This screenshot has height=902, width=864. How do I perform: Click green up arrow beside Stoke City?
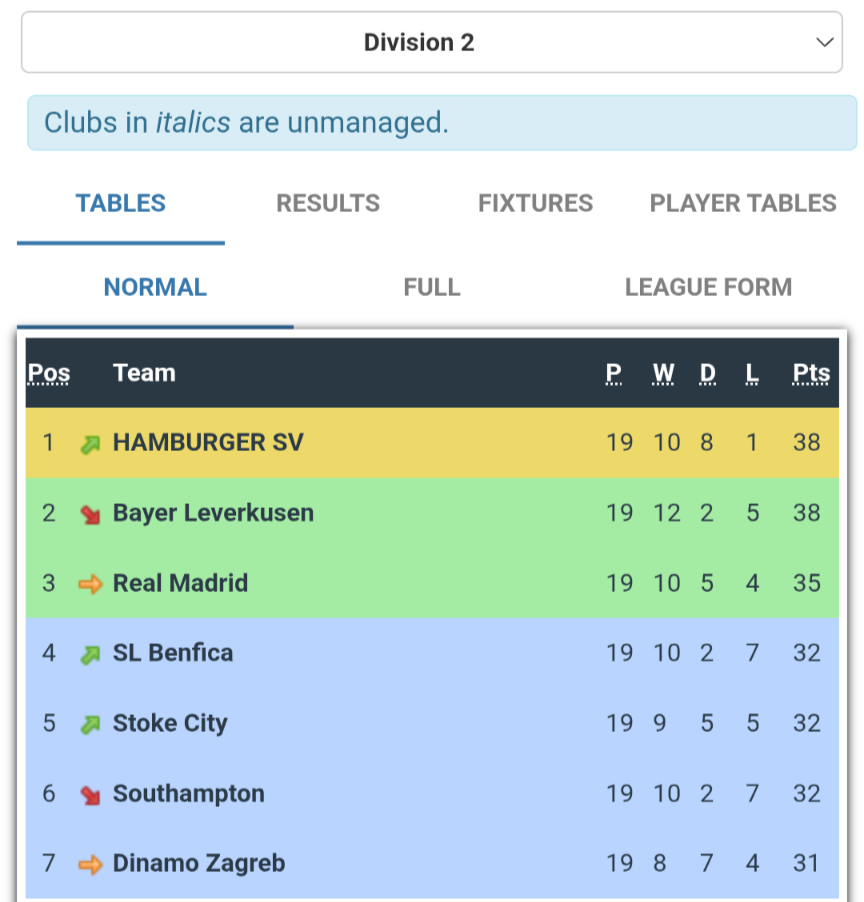click(90, 724)
